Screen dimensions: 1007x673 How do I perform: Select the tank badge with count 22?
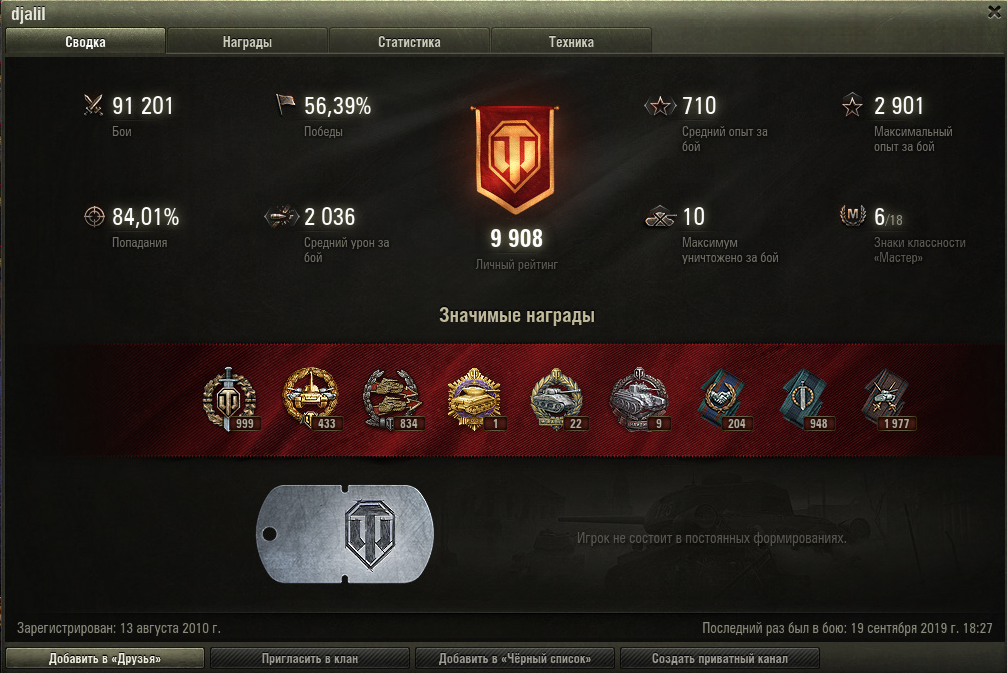557,399
